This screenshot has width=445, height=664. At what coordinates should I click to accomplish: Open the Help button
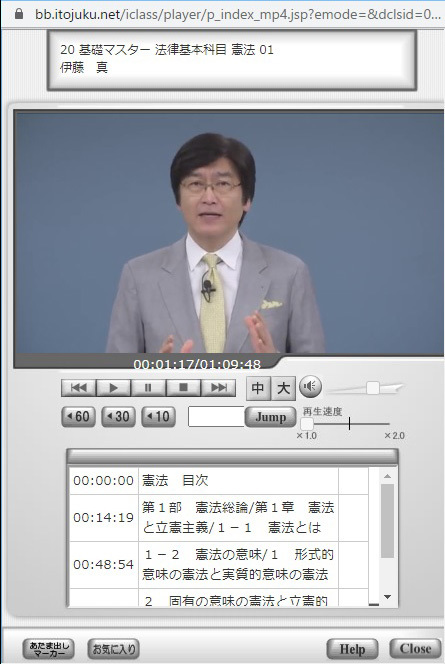pyautogui.click(x=352, y=649)
